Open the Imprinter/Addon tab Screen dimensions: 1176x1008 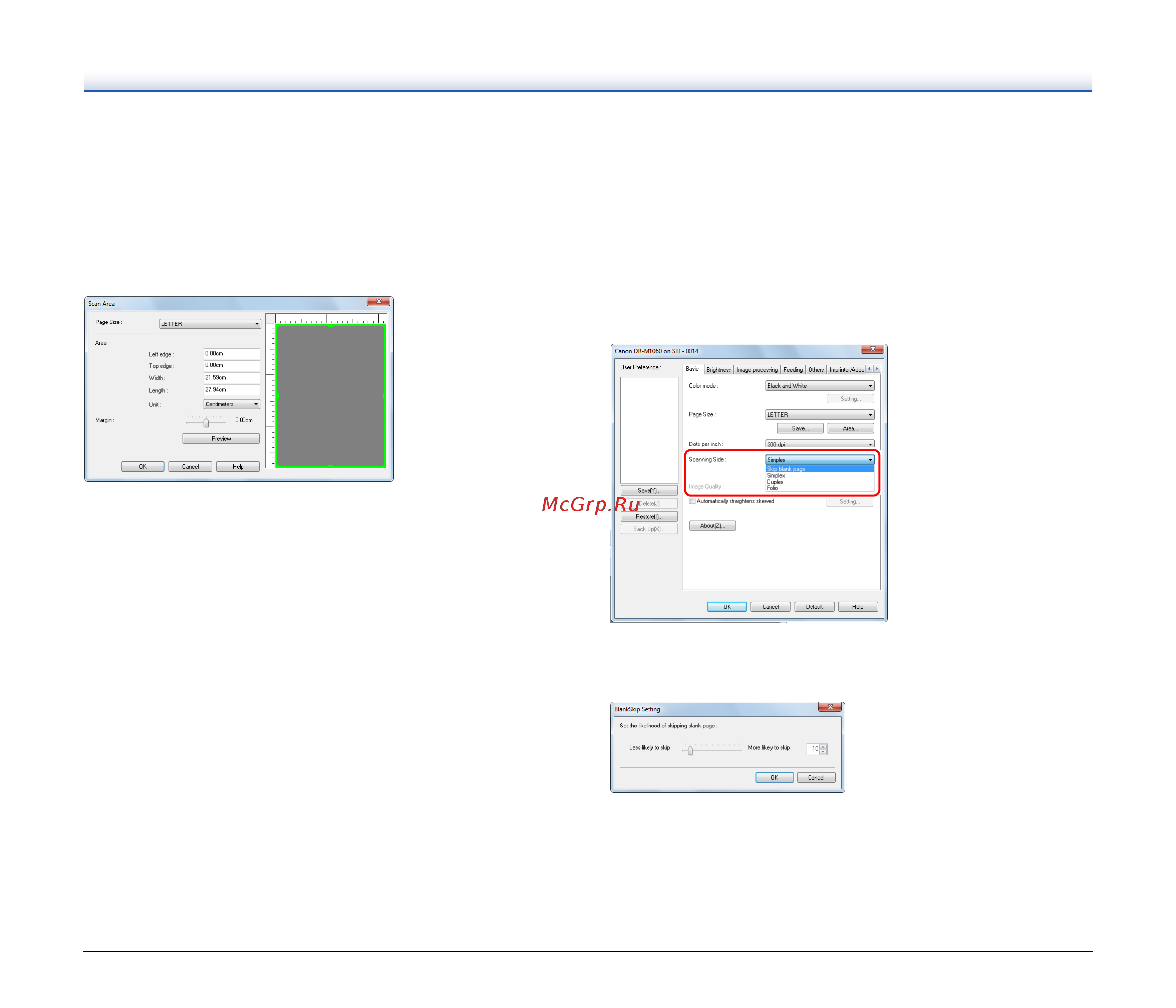[x=846, y=370]
